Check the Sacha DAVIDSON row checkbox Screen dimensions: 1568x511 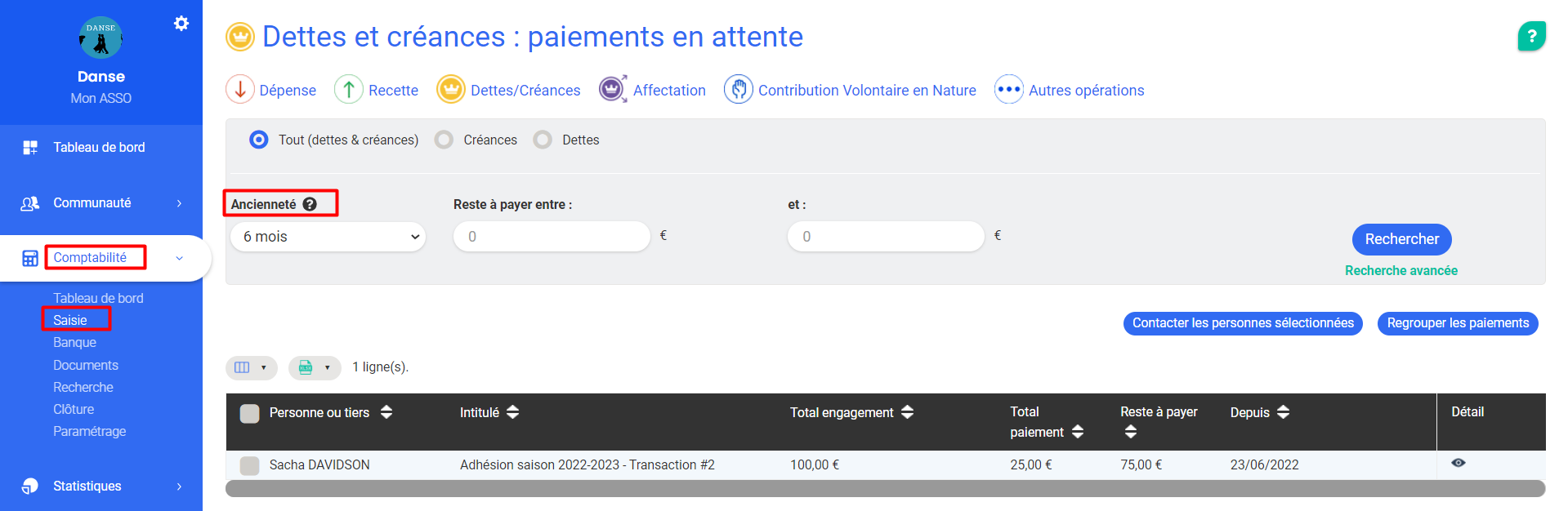[x=249, y=465]
